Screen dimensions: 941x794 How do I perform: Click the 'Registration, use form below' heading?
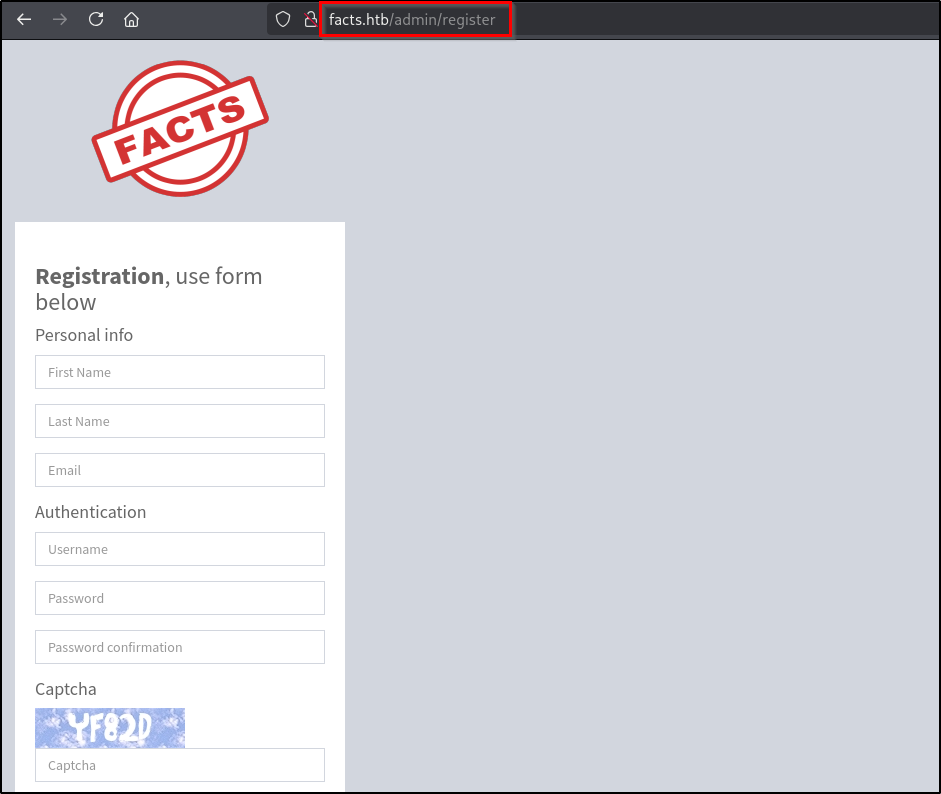tap(149, 289)
